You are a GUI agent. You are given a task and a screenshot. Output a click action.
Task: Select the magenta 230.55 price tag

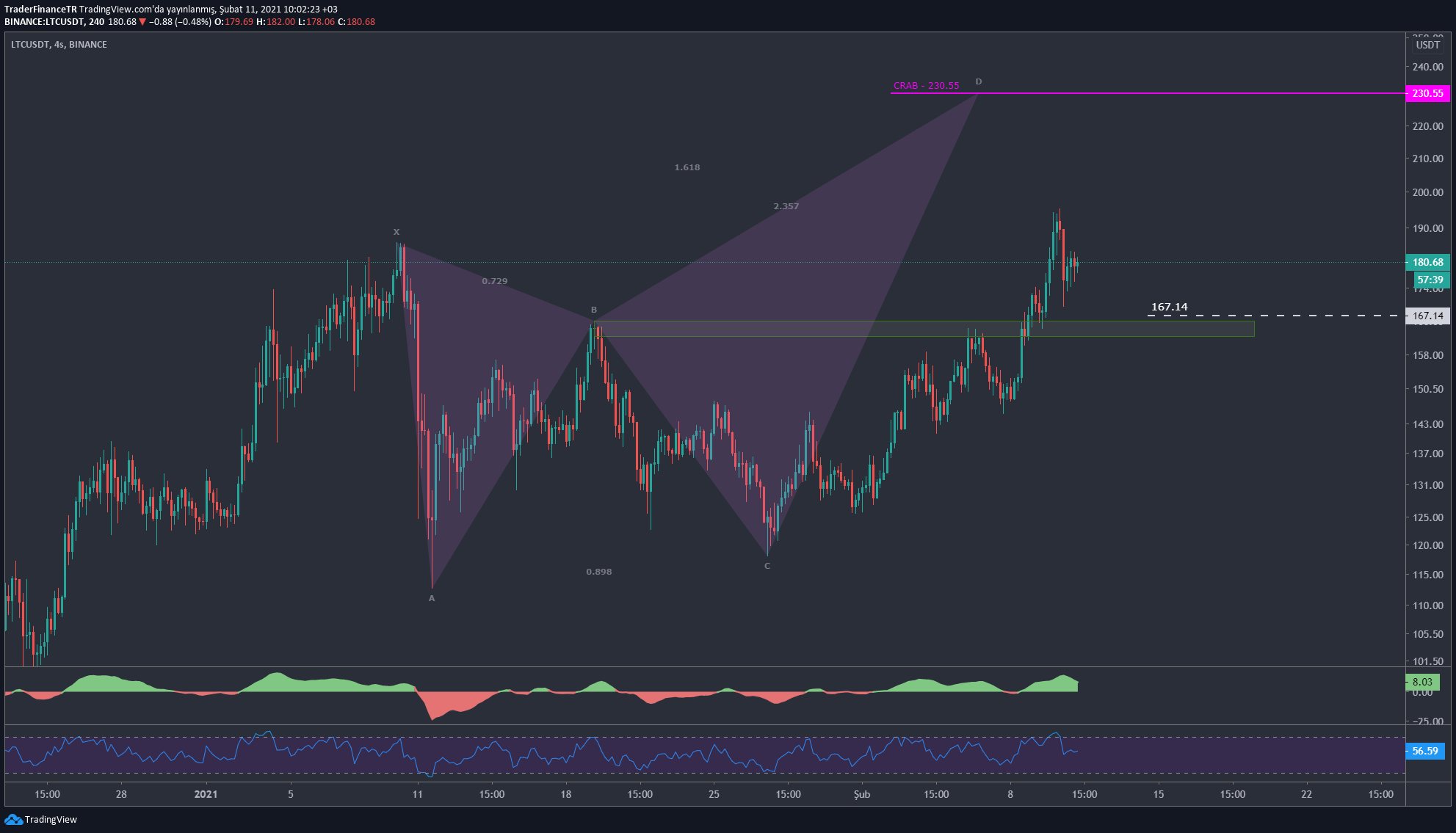pyautogui.click(x=1427, y=93)
